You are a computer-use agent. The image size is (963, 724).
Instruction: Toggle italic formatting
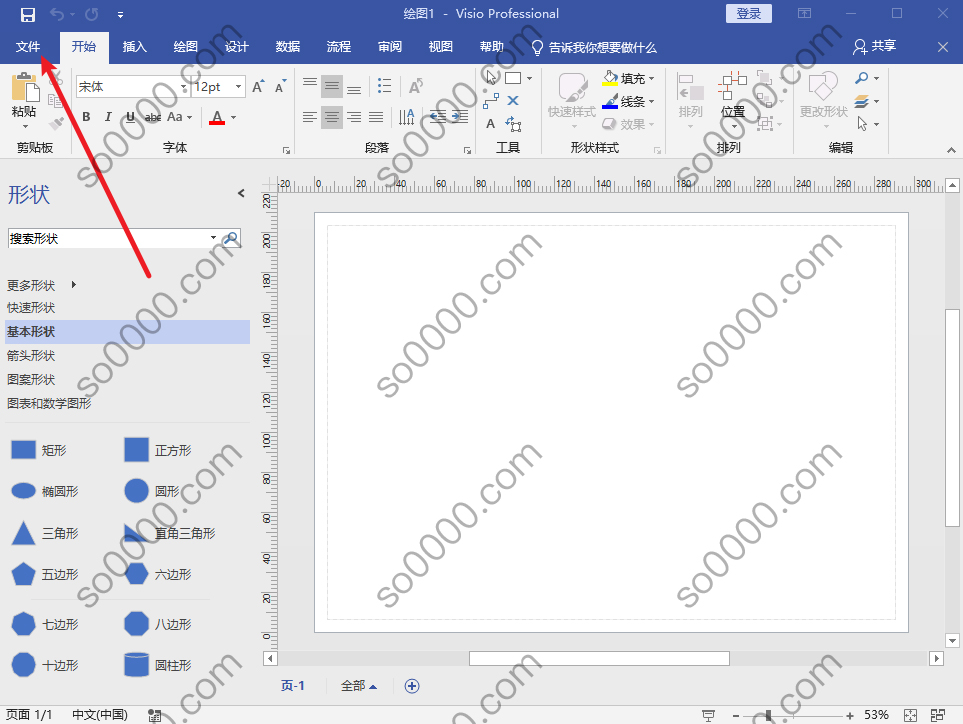(x=108, y=117)
